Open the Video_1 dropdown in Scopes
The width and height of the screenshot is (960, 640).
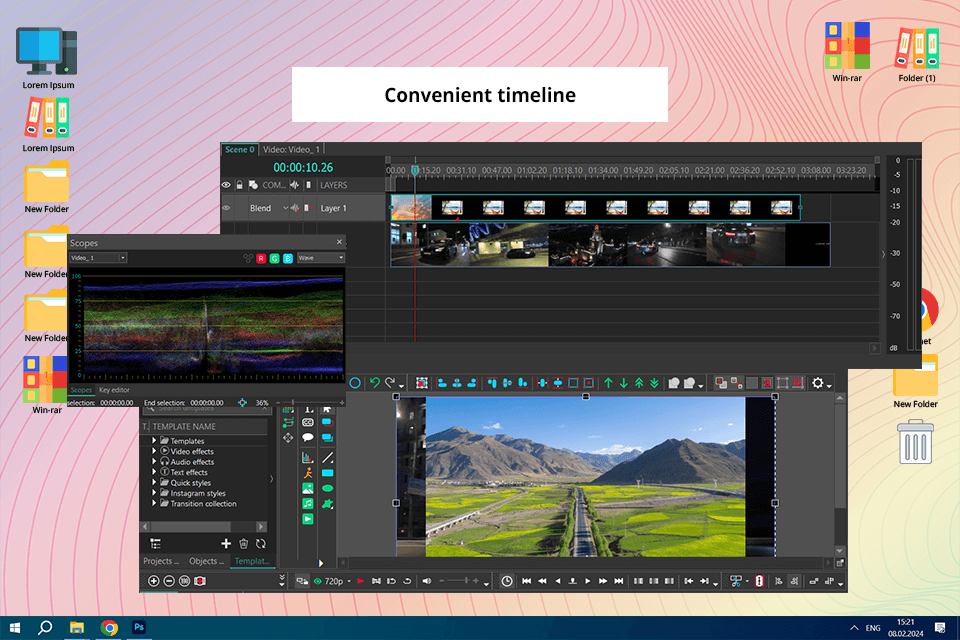[x=98, y=258]
